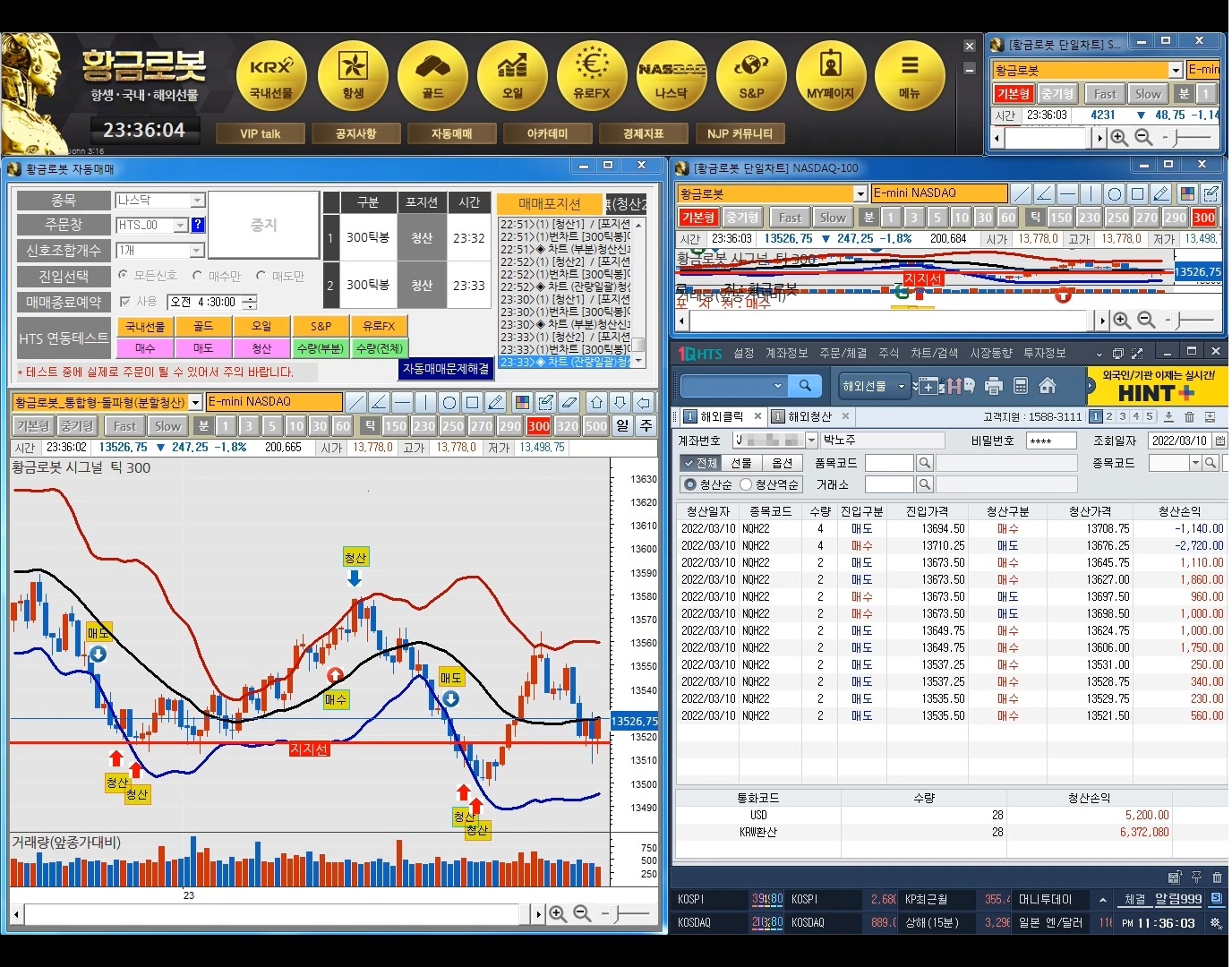The image size is (1232, 967).
Task: Toggle the 전체 filter button
Action: click(x=699, y=463)
